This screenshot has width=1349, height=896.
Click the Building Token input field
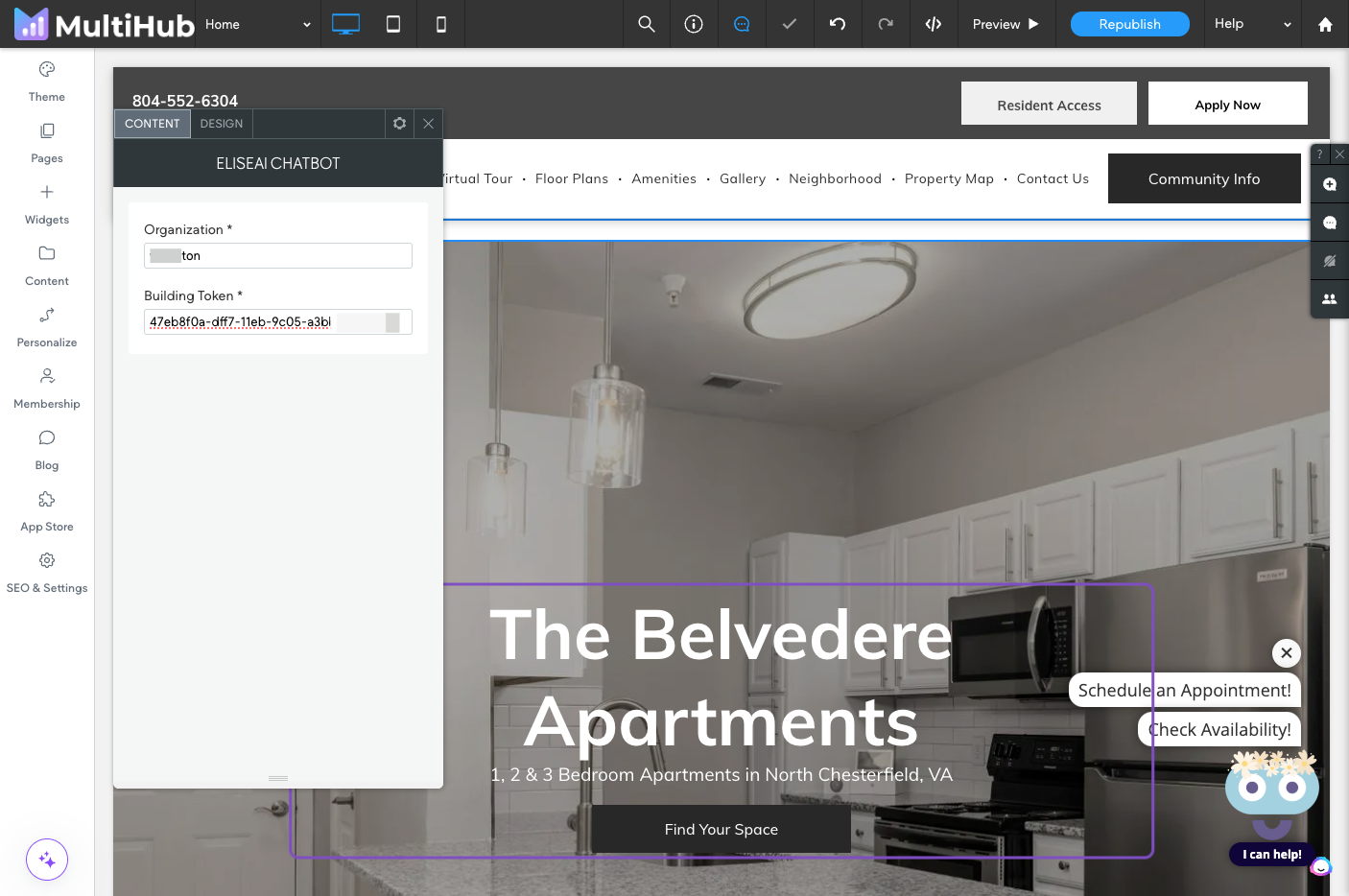coord(278,321)
